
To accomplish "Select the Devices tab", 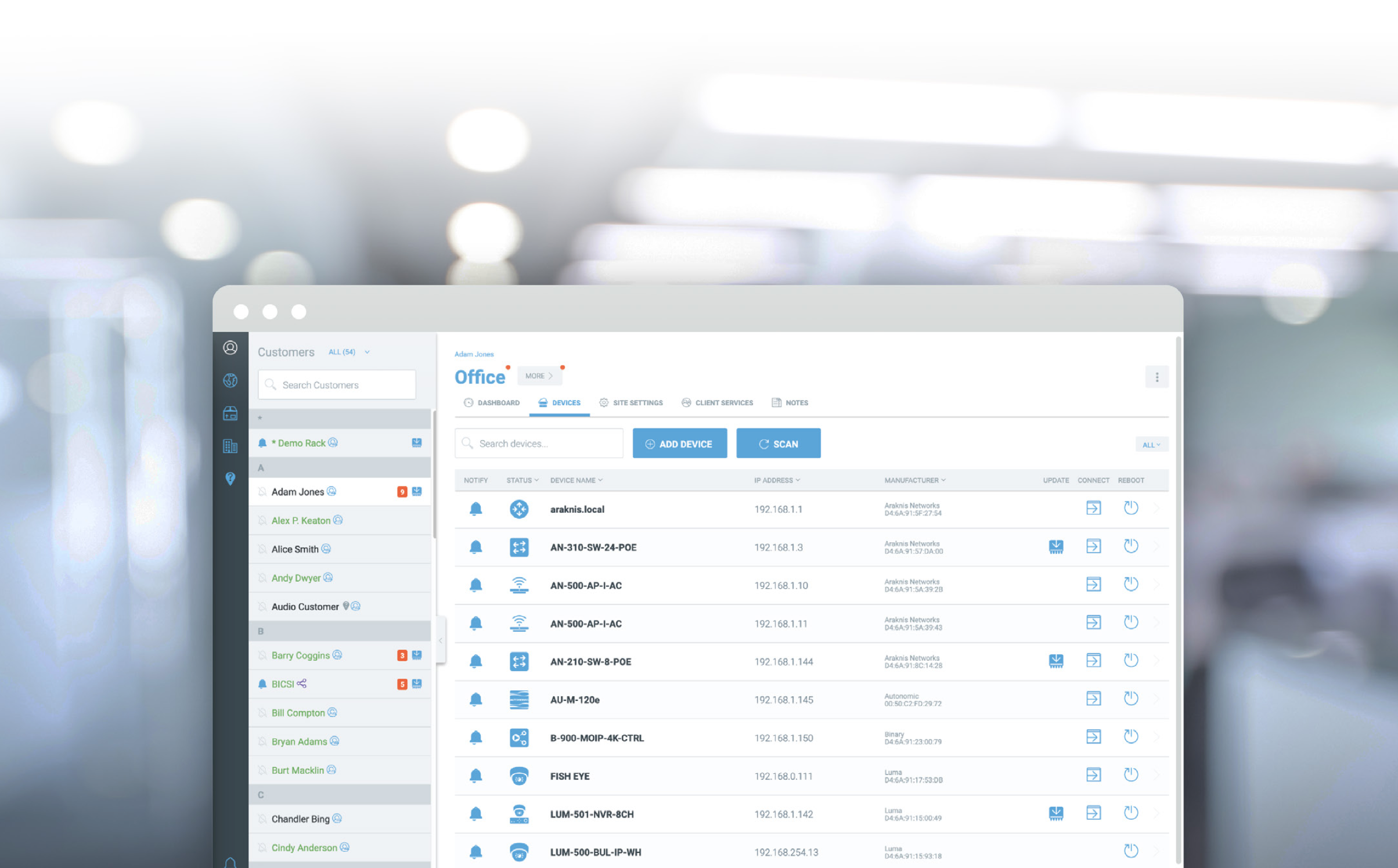I will 559,403.
